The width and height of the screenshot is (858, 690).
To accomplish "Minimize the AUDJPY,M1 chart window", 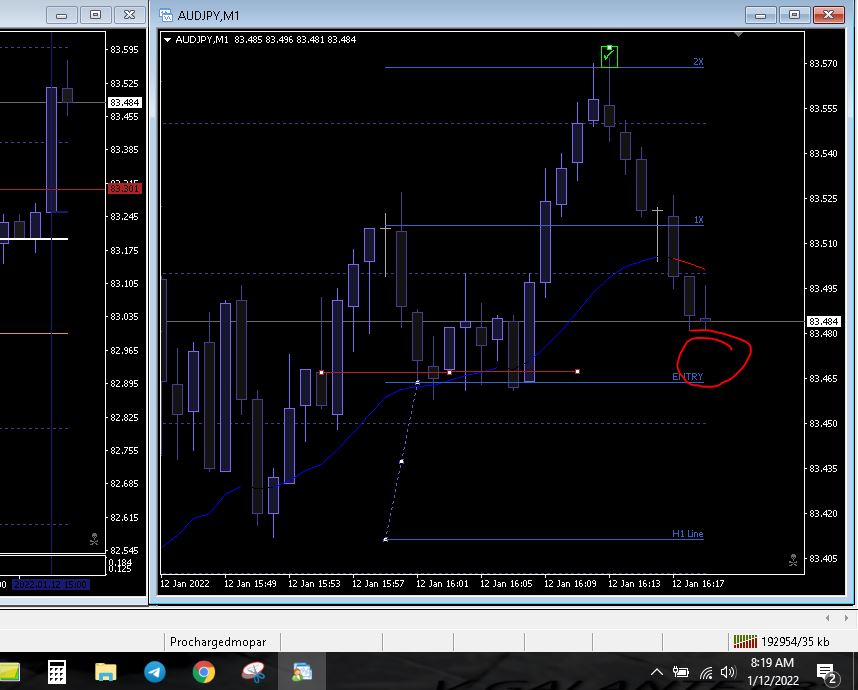I will coord(761,15).
